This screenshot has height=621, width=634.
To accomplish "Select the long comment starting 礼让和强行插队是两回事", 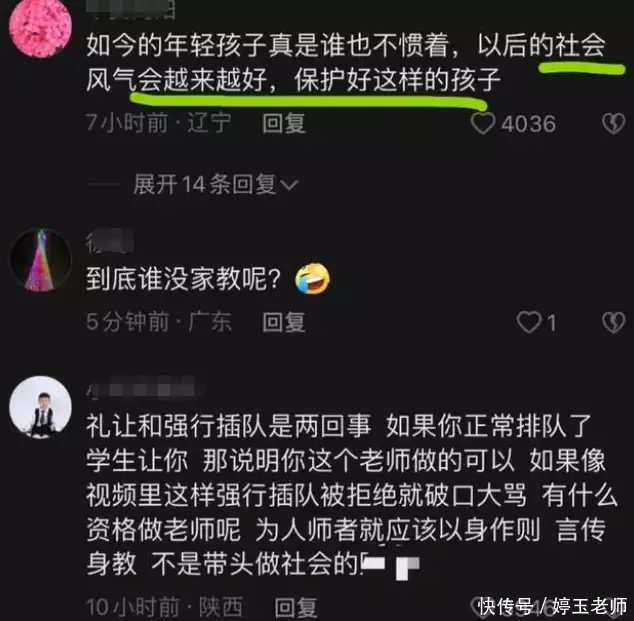I will click(x=352, y=495).
